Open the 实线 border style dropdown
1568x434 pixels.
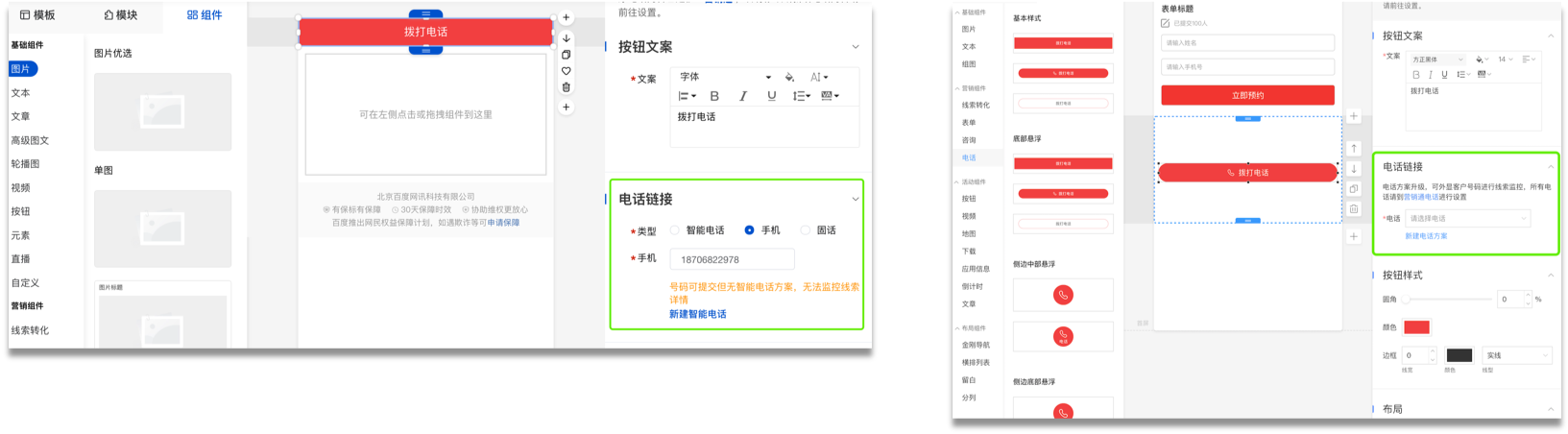pos(1516,355)
